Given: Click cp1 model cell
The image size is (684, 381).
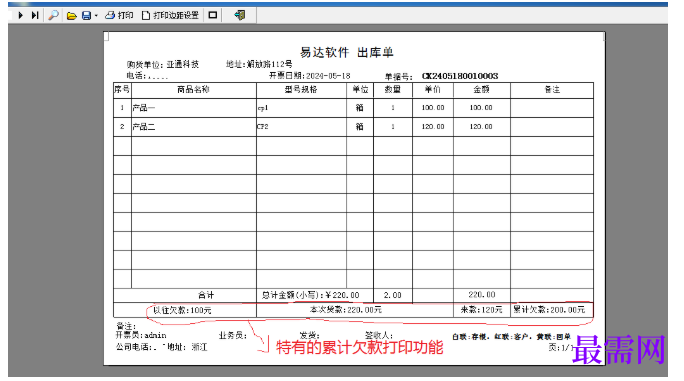Looking at the screenshot, I should 263,108.
